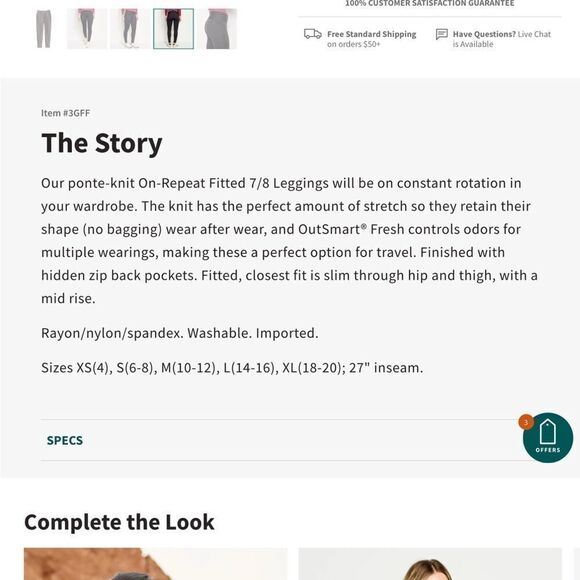The height and width of the screenshot is (580, 580).
Task: Click the shipping truck icon
Action: [313, 34]
